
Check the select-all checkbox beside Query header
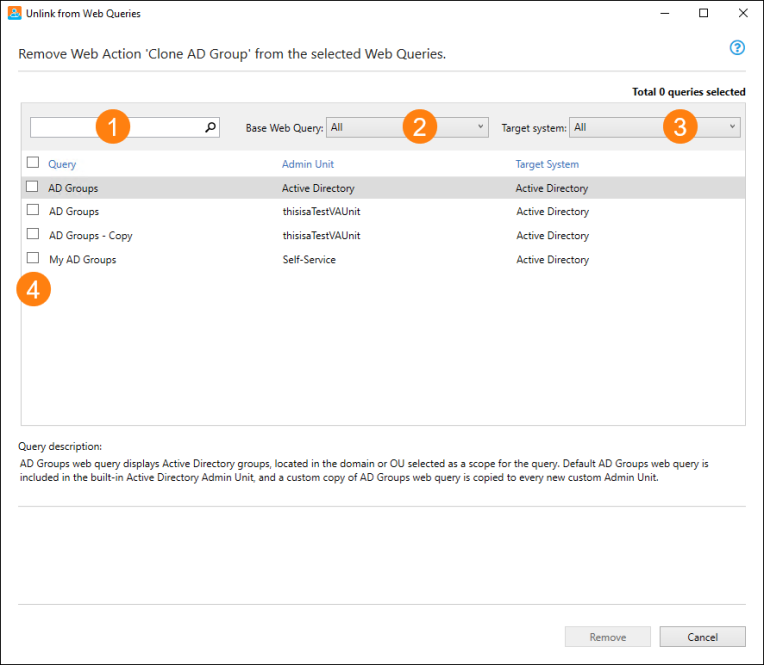33,162
